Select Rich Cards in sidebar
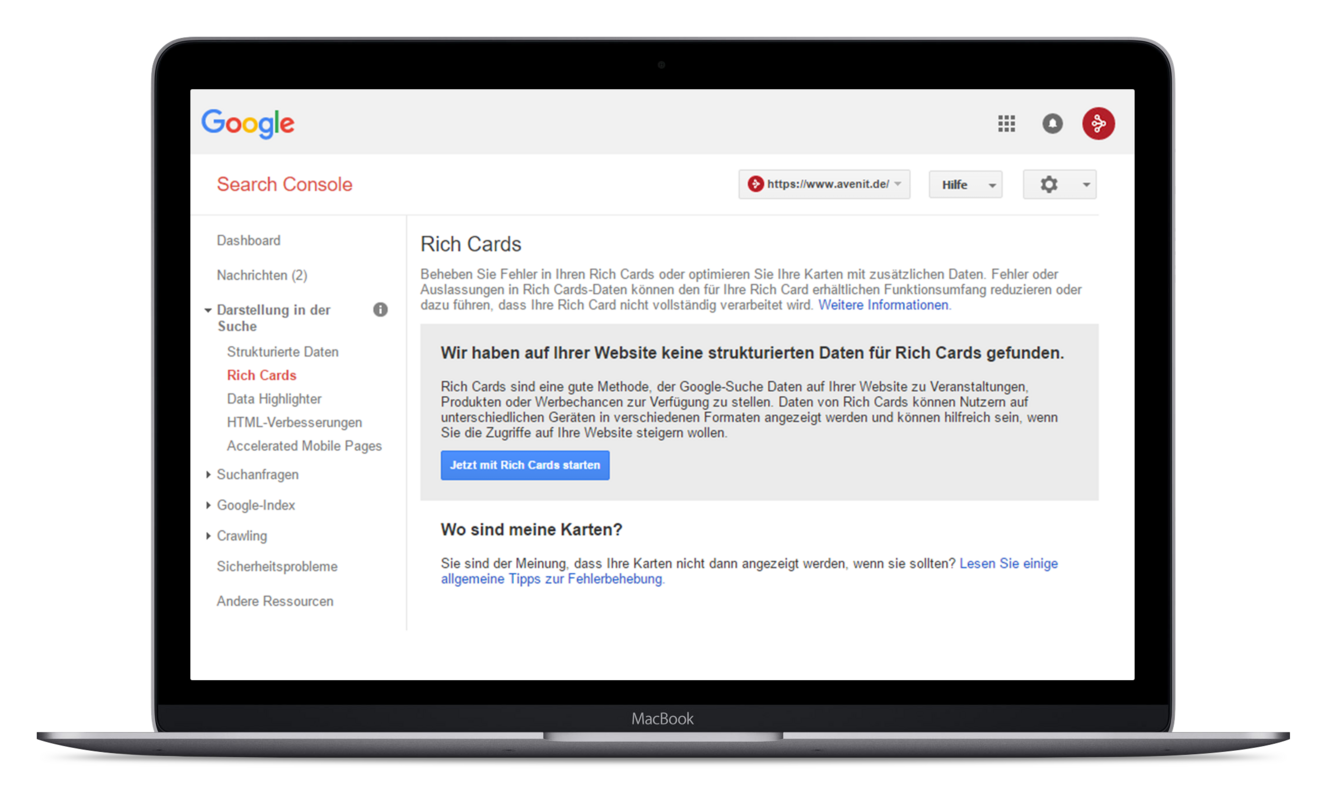 click(262, 375)
